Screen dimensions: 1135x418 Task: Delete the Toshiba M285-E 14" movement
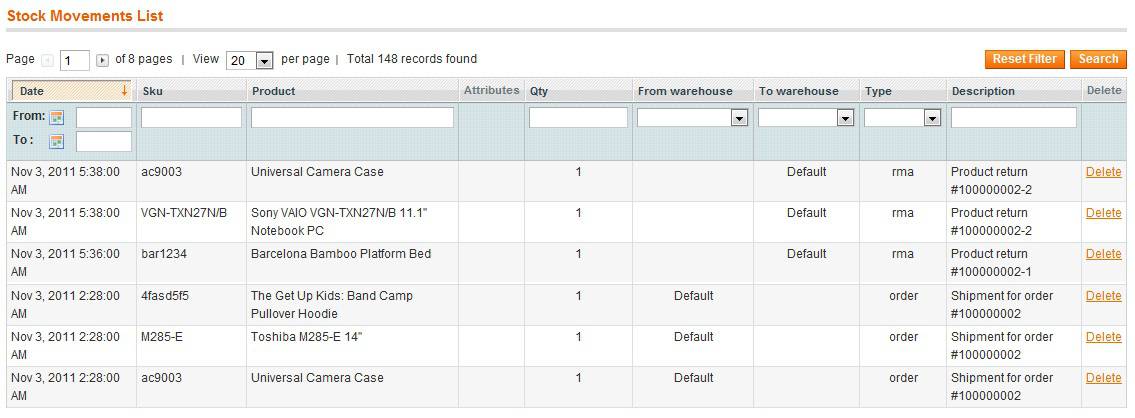click(x=1104, y=337)
